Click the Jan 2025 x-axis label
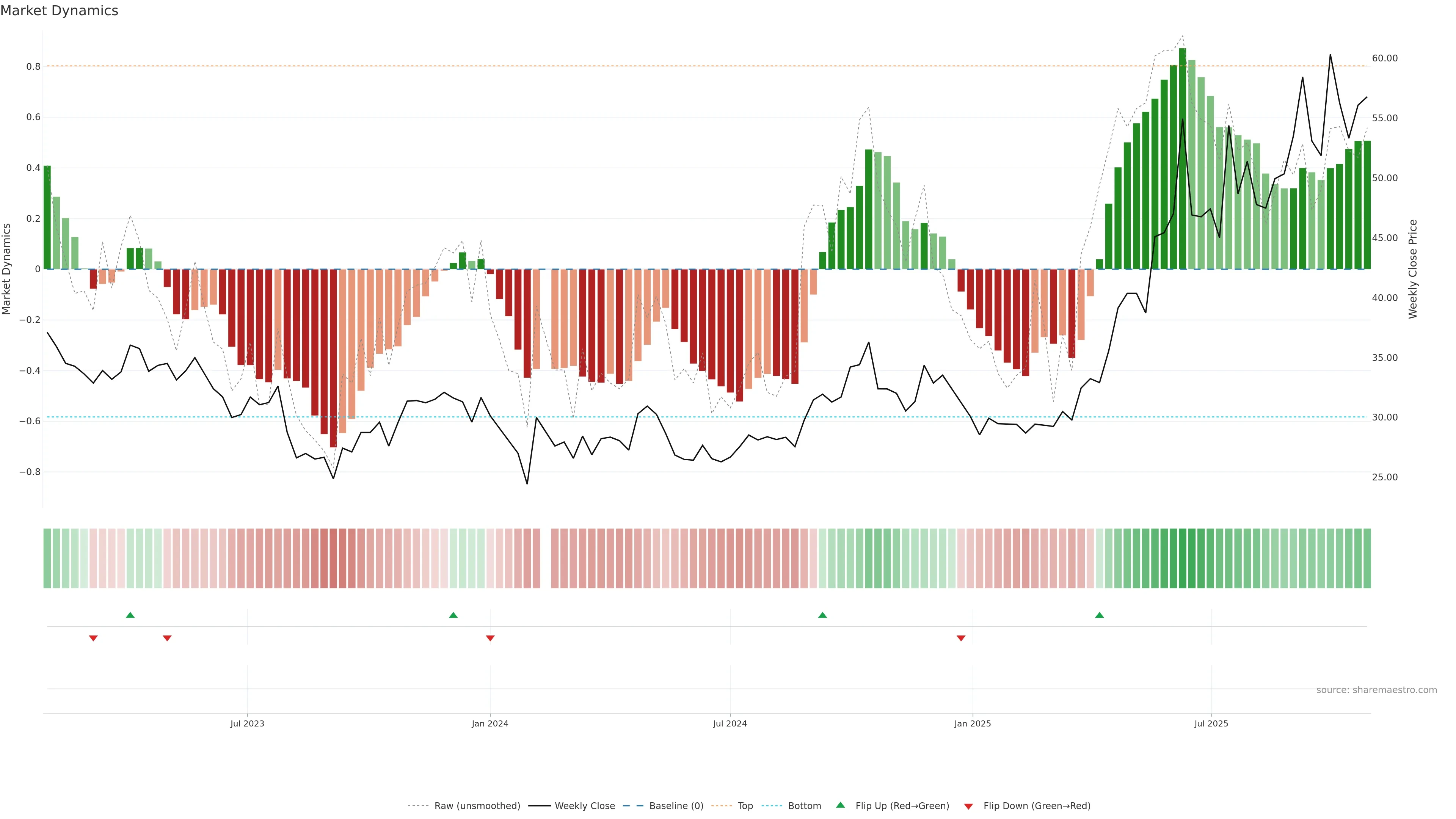This screenshot has height=819, width=1456. coord(972,723)
